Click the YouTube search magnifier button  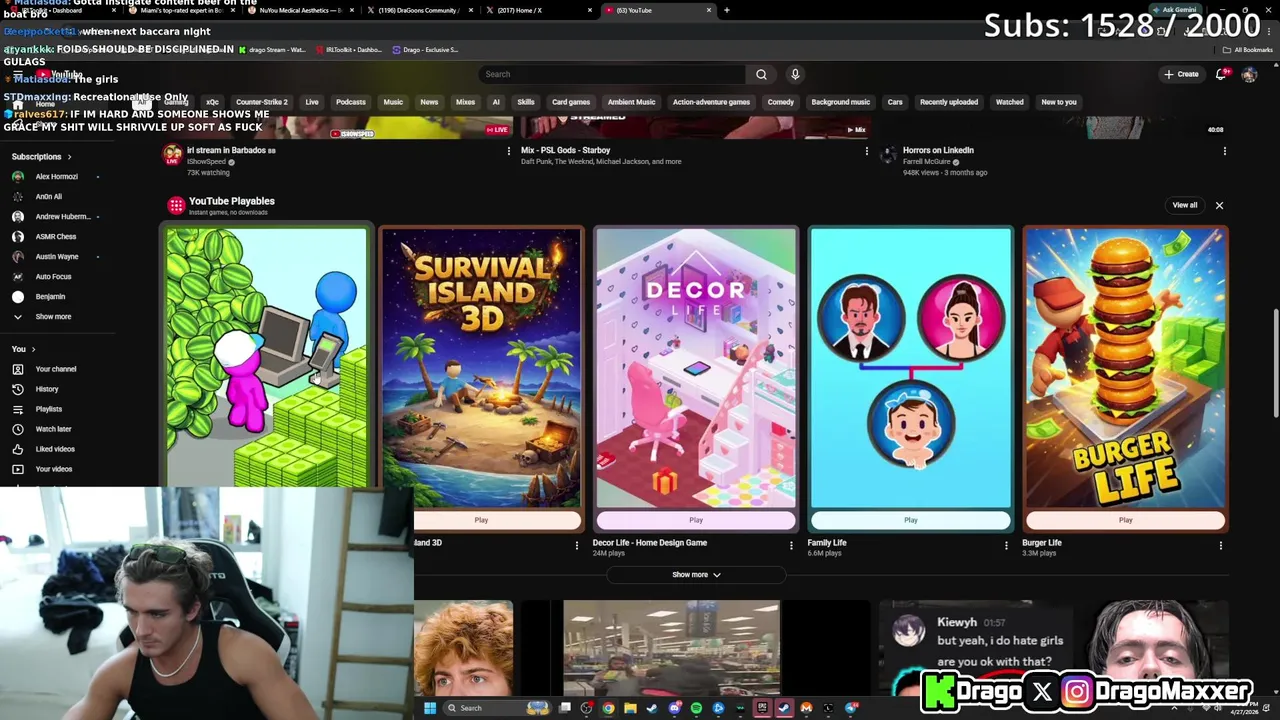coord(761,74)
